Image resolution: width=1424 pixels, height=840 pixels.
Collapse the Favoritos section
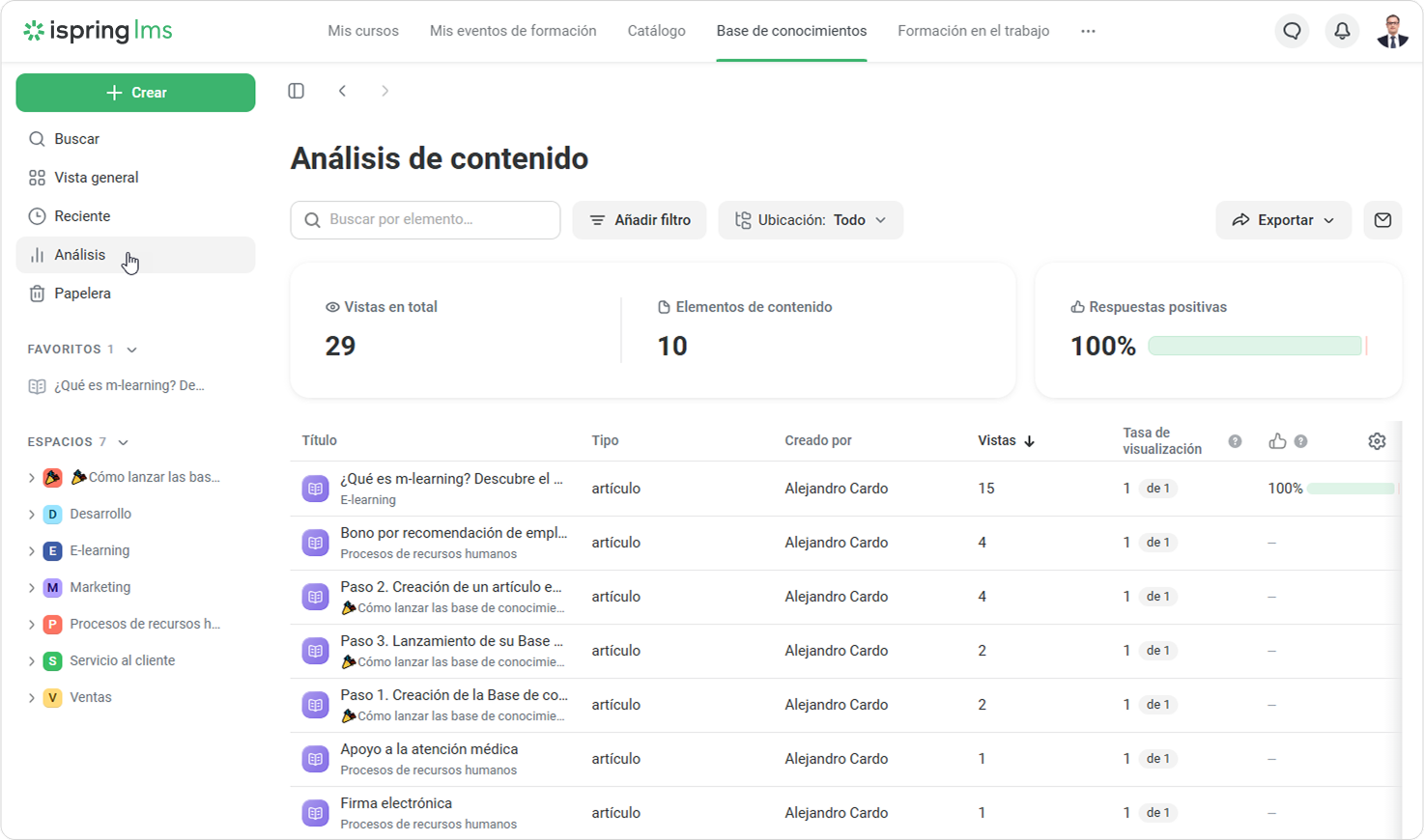pyautogui.click(x=132, y=350)
